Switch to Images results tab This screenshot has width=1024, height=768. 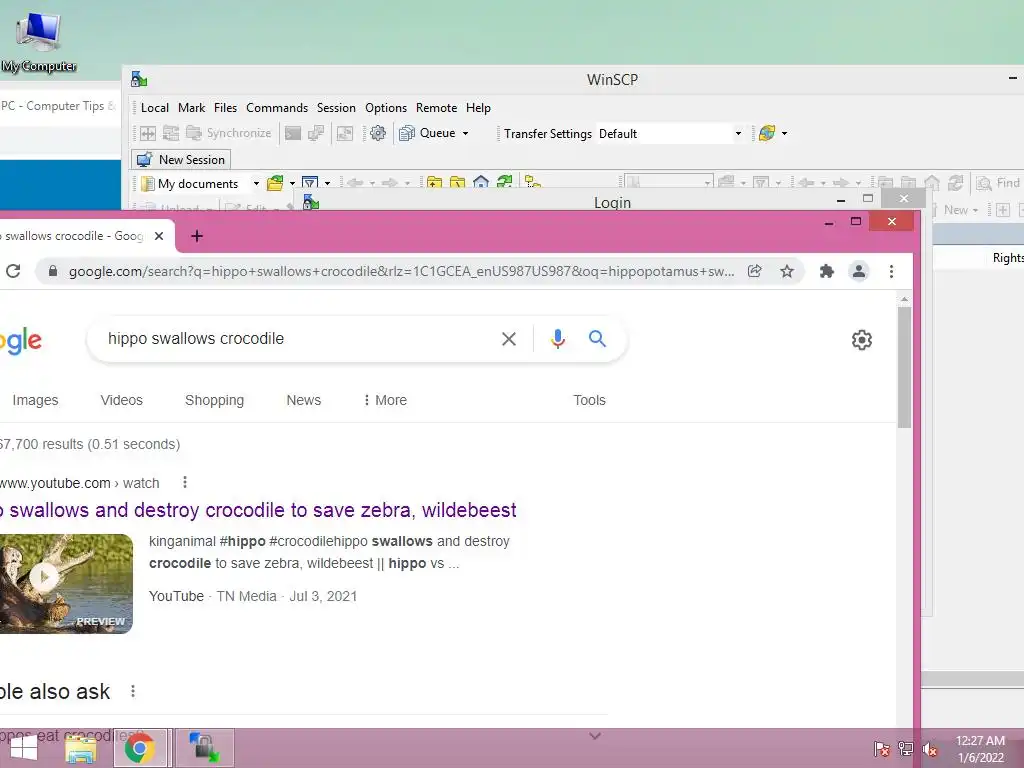(x=35, y=400)
